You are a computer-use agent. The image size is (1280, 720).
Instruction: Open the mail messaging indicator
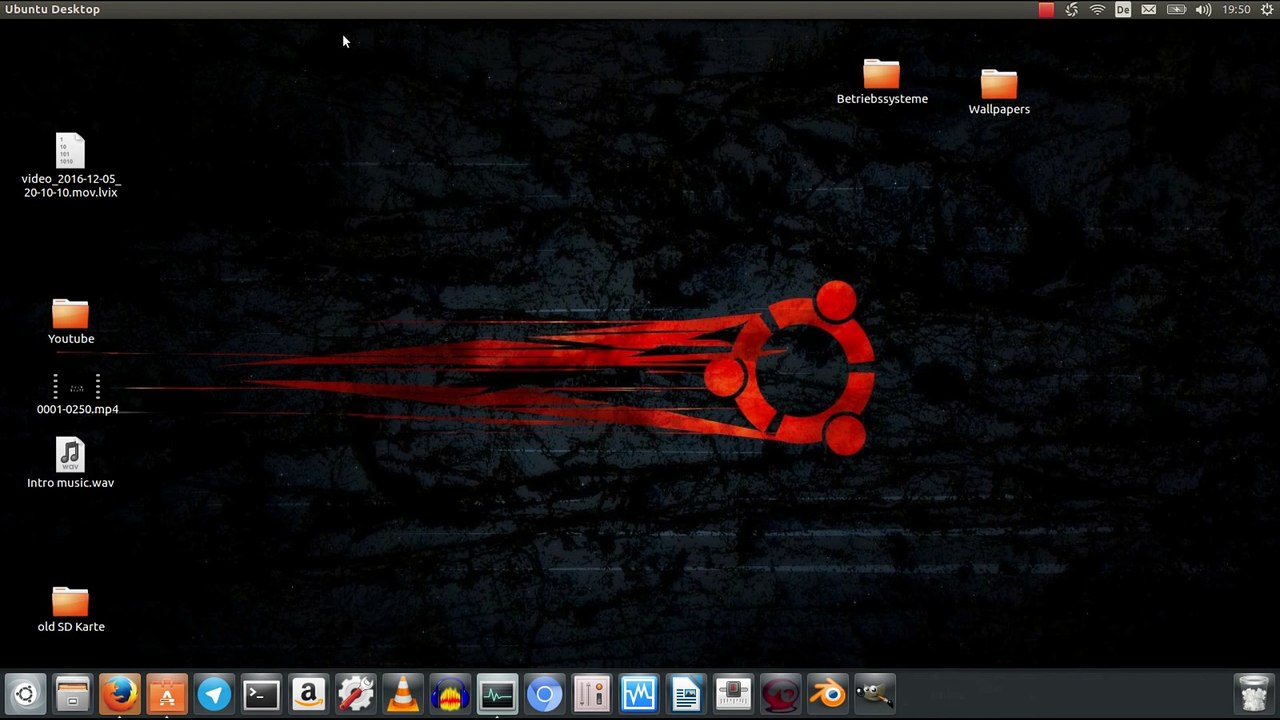point(1149,9)
